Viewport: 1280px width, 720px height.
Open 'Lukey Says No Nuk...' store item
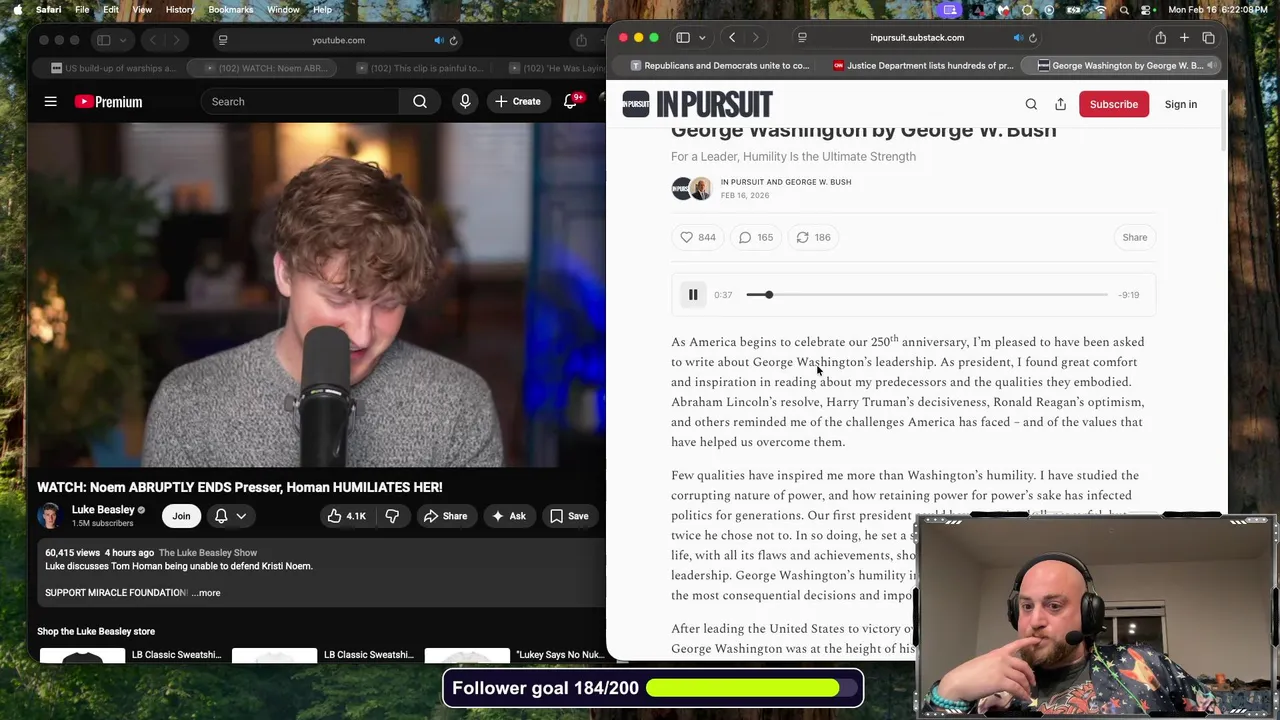click(560, 655)
